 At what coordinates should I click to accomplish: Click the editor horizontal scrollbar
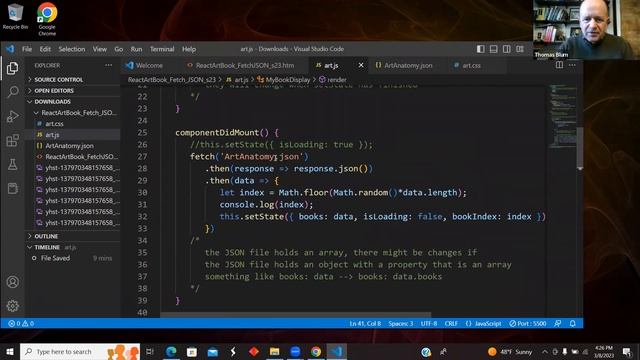(296, 315)
